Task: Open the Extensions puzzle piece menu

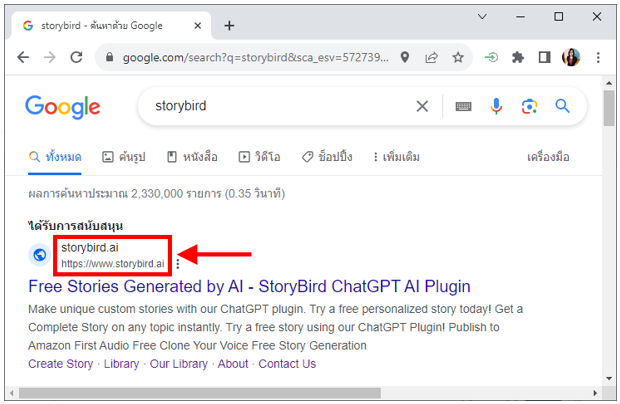Action: tap(518, 58)
